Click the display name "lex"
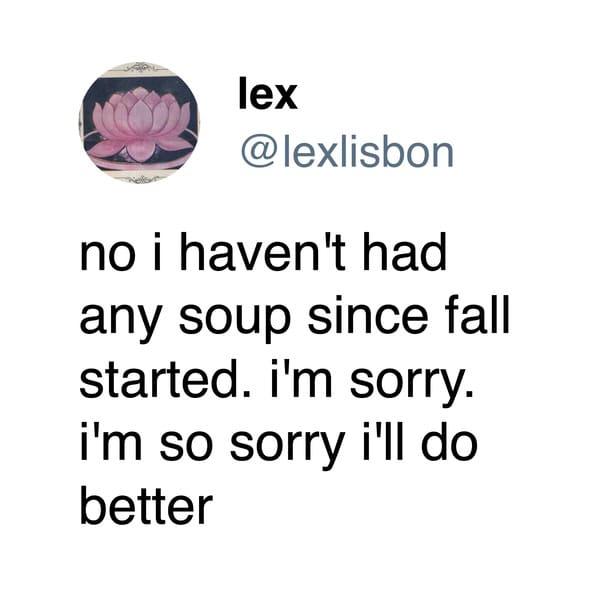 (268, 94)
